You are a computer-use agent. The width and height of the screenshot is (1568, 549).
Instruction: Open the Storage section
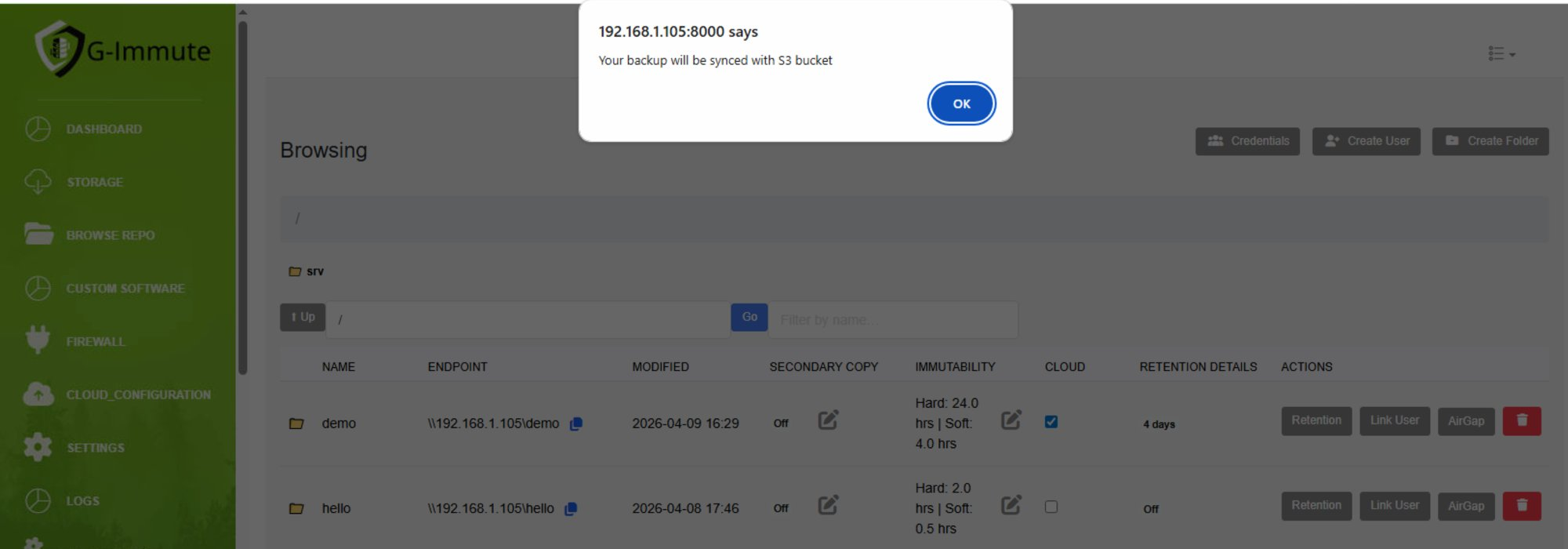tap(94, 182)
